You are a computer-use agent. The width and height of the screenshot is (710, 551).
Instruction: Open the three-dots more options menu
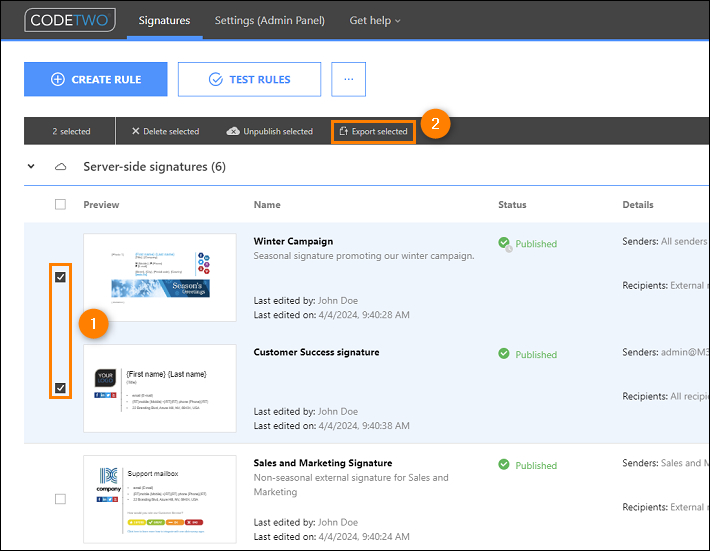click(x=348, y=79)
